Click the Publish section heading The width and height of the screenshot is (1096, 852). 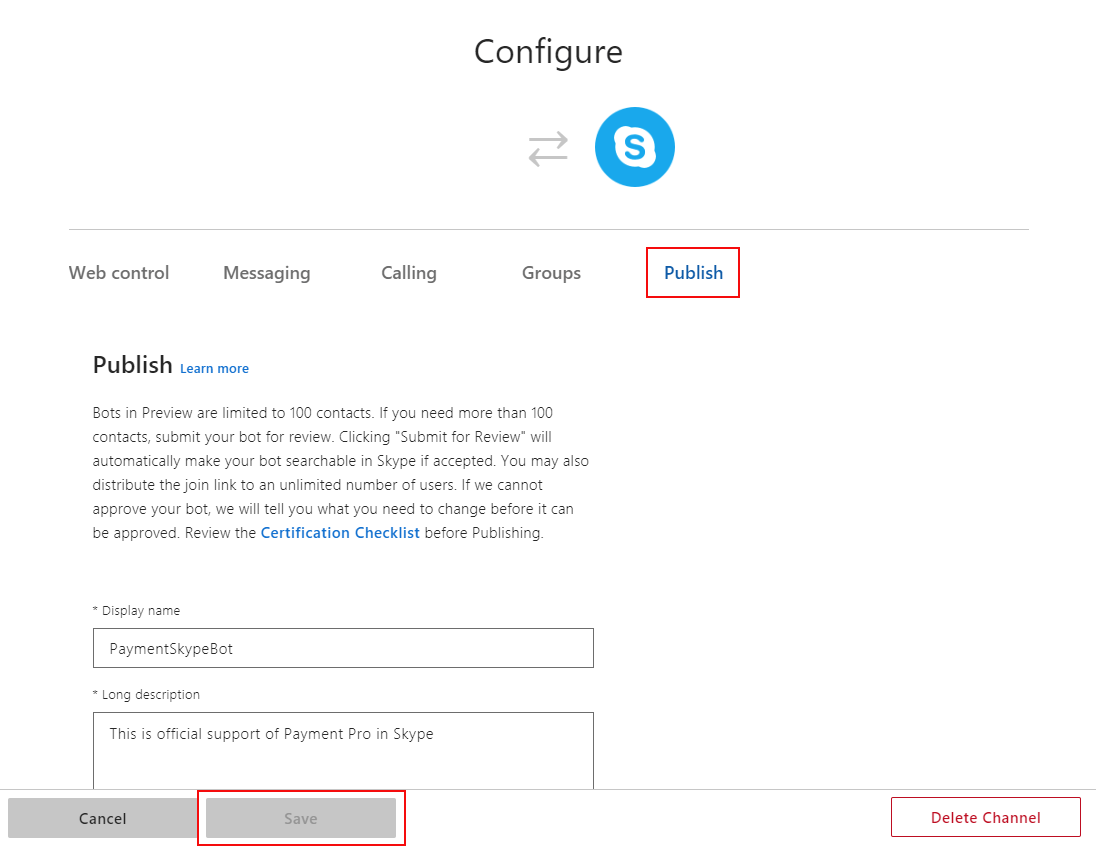133,365
